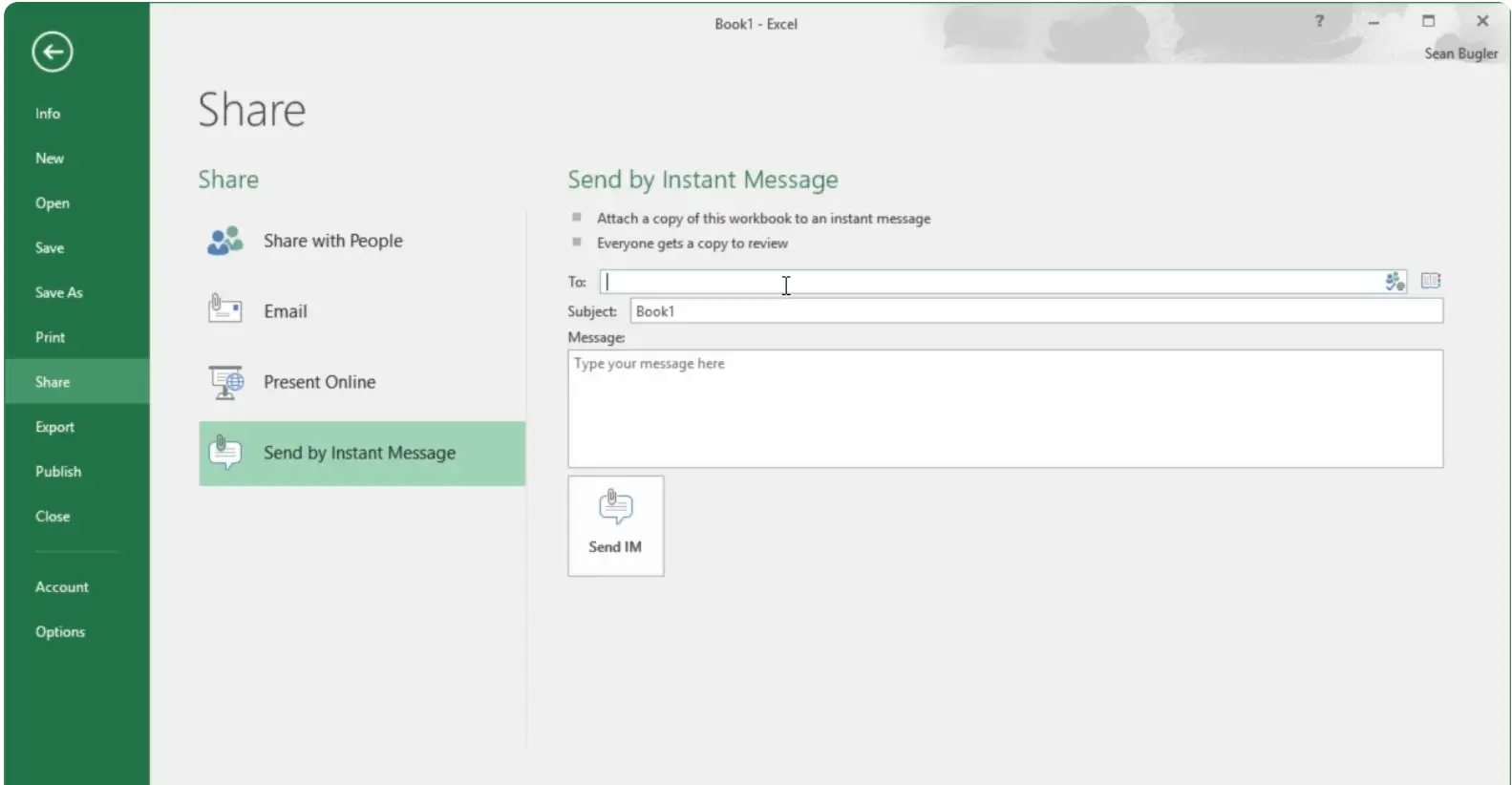Click the Message text box

[1004, 409]
